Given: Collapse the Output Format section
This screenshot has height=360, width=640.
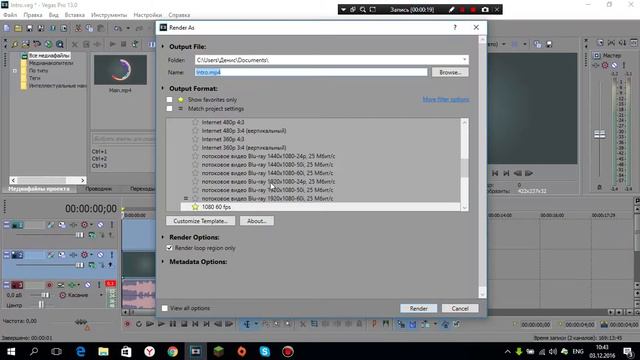Looking at the screenshot, I should pos(163,88).
